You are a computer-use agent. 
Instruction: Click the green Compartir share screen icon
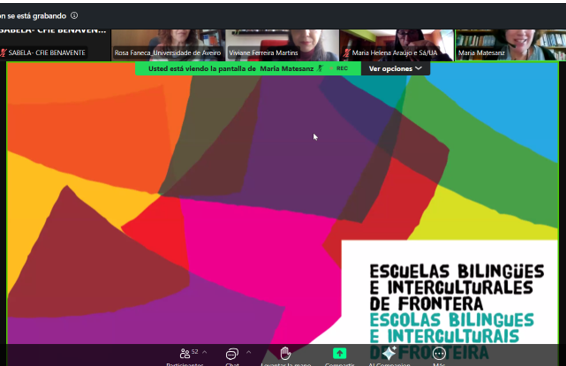coord(339,353)
